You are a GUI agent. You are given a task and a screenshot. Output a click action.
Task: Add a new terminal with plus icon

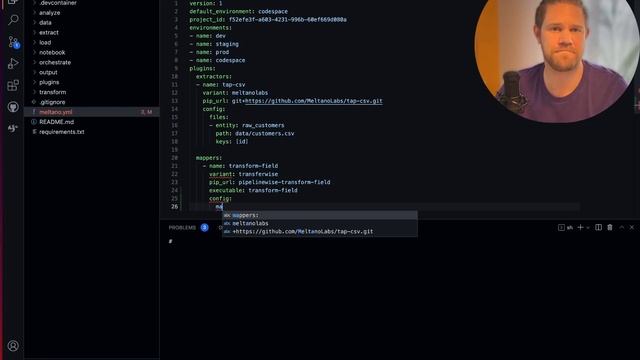580,227
